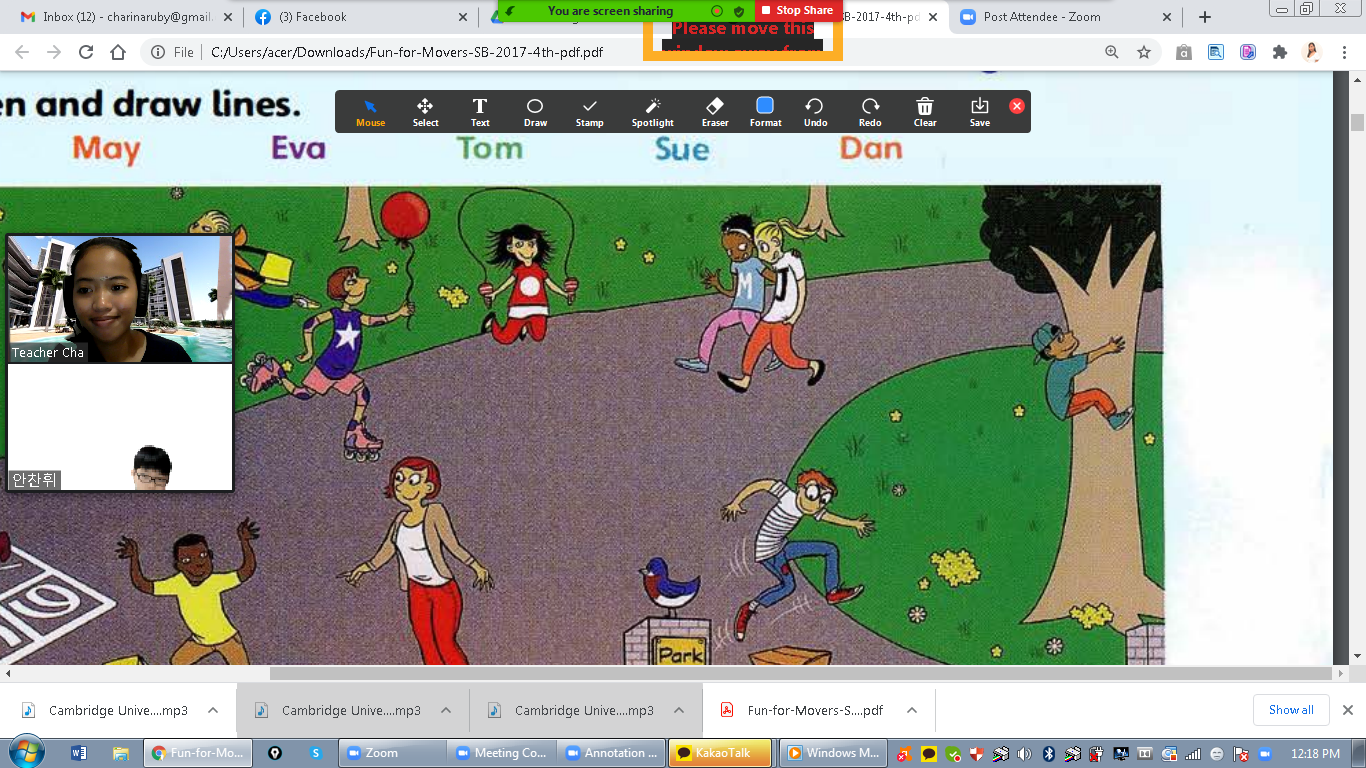
Task: Click the address bar file path
Action: [407, 52]
